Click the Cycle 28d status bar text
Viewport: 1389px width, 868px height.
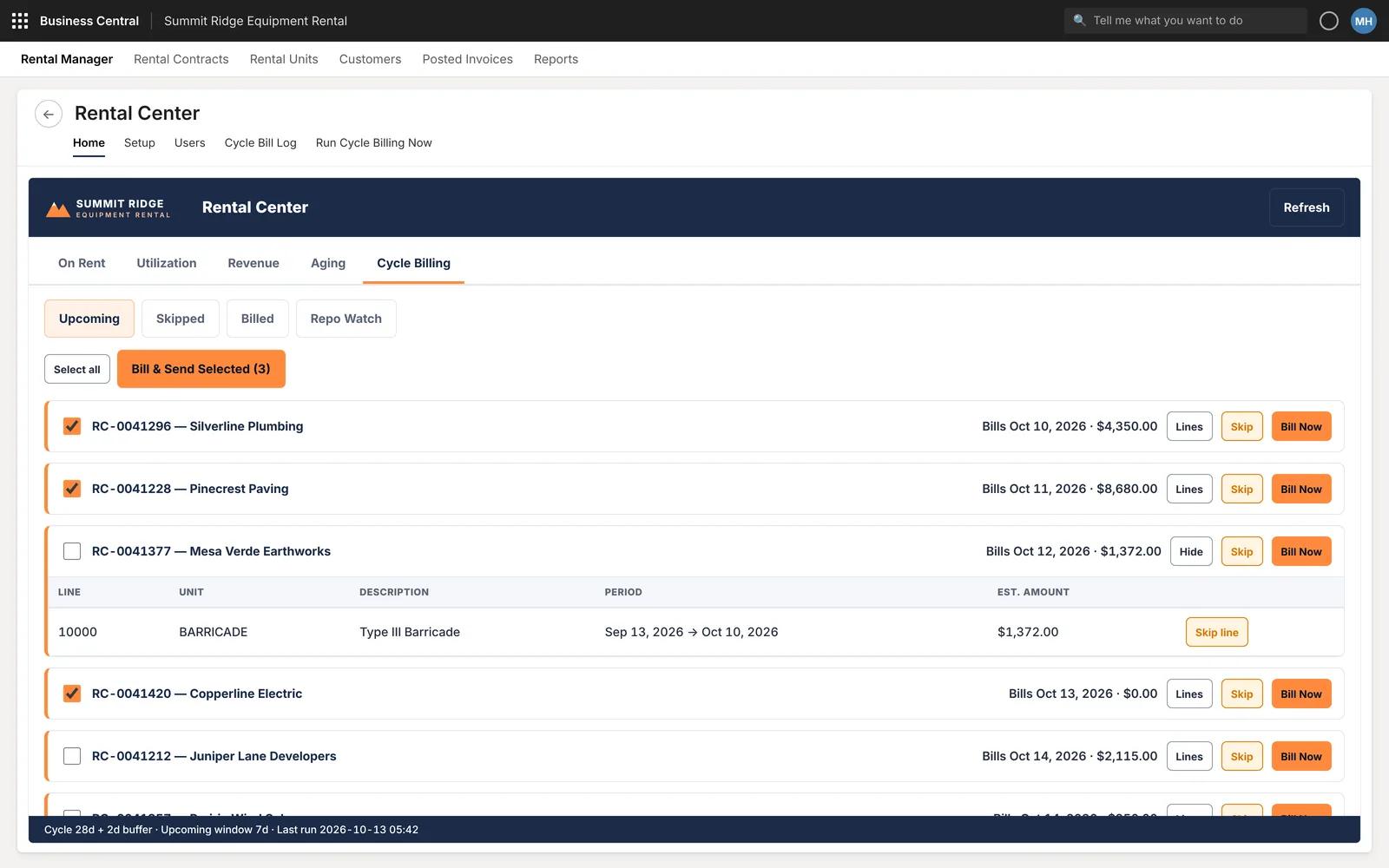click(x=232, y=830)
